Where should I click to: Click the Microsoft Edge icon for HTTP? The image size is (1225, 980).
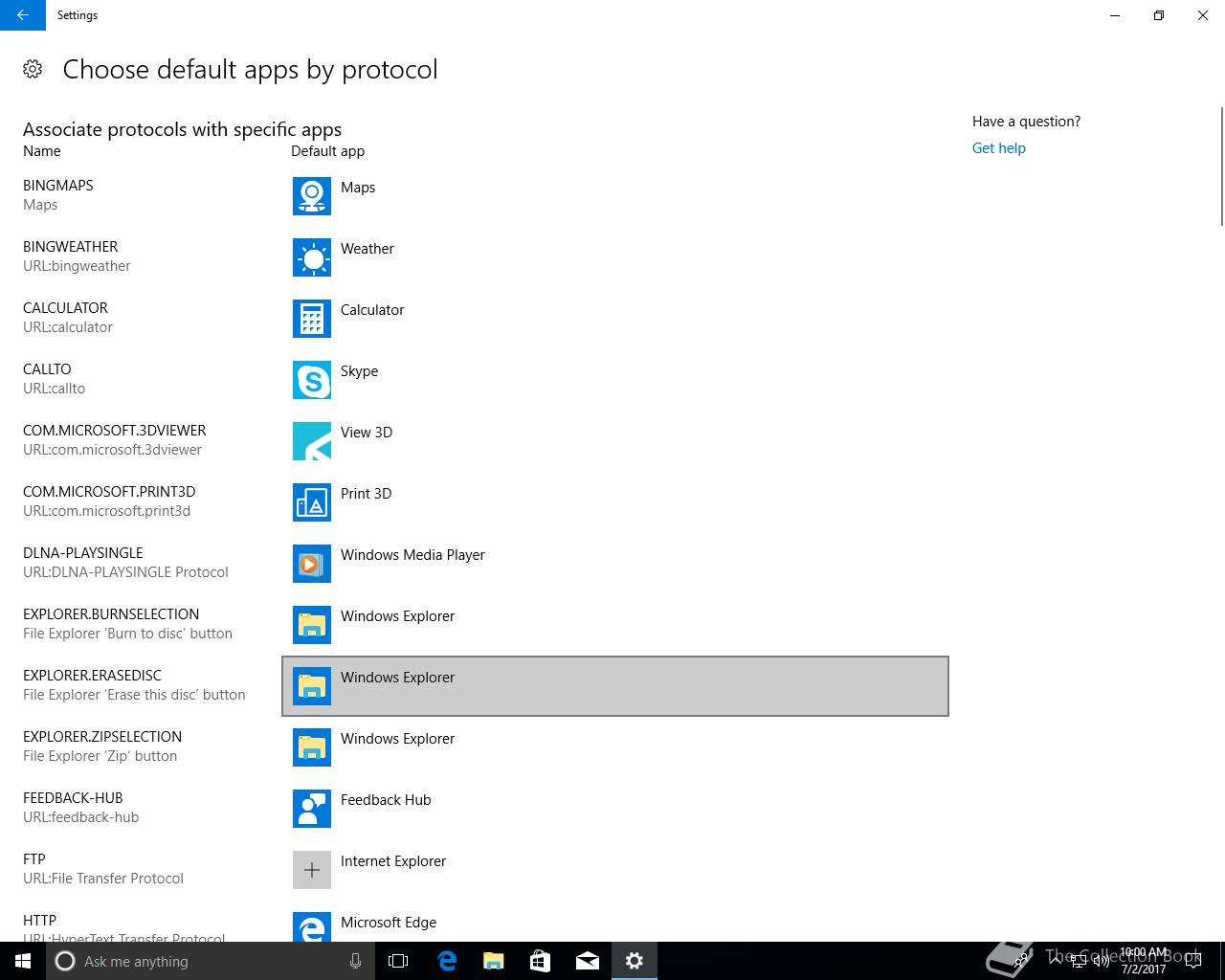pyautogui.click(x=312, y=926)
